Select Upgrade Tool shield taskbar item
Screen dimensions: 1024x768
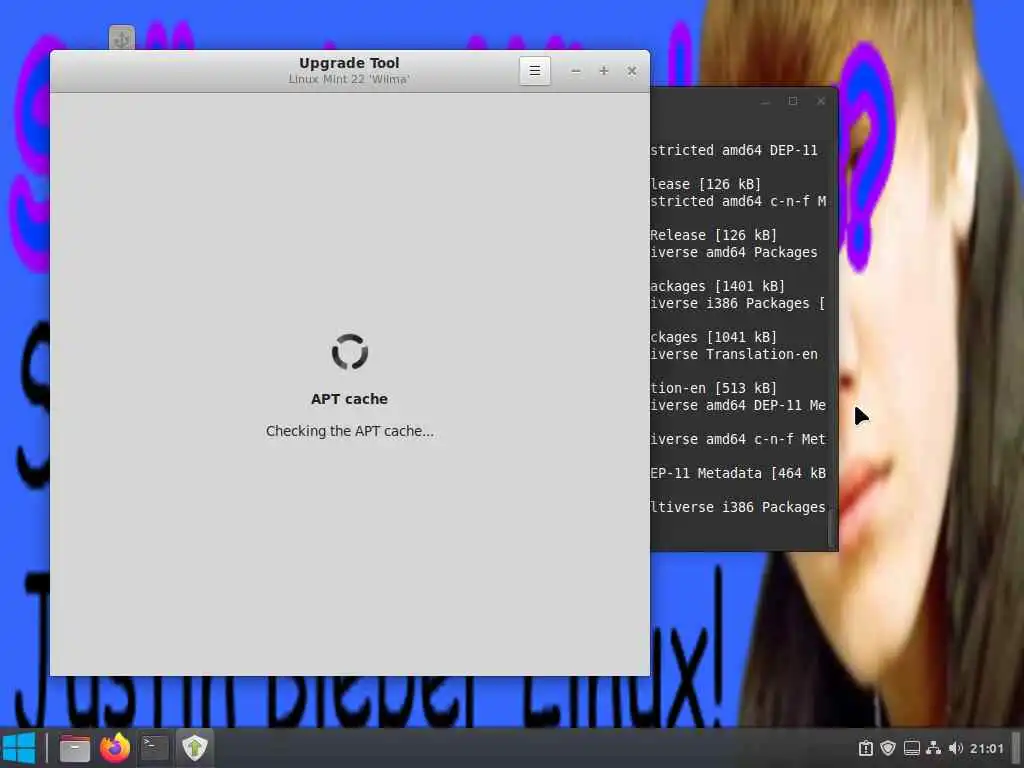click(195, 748)
